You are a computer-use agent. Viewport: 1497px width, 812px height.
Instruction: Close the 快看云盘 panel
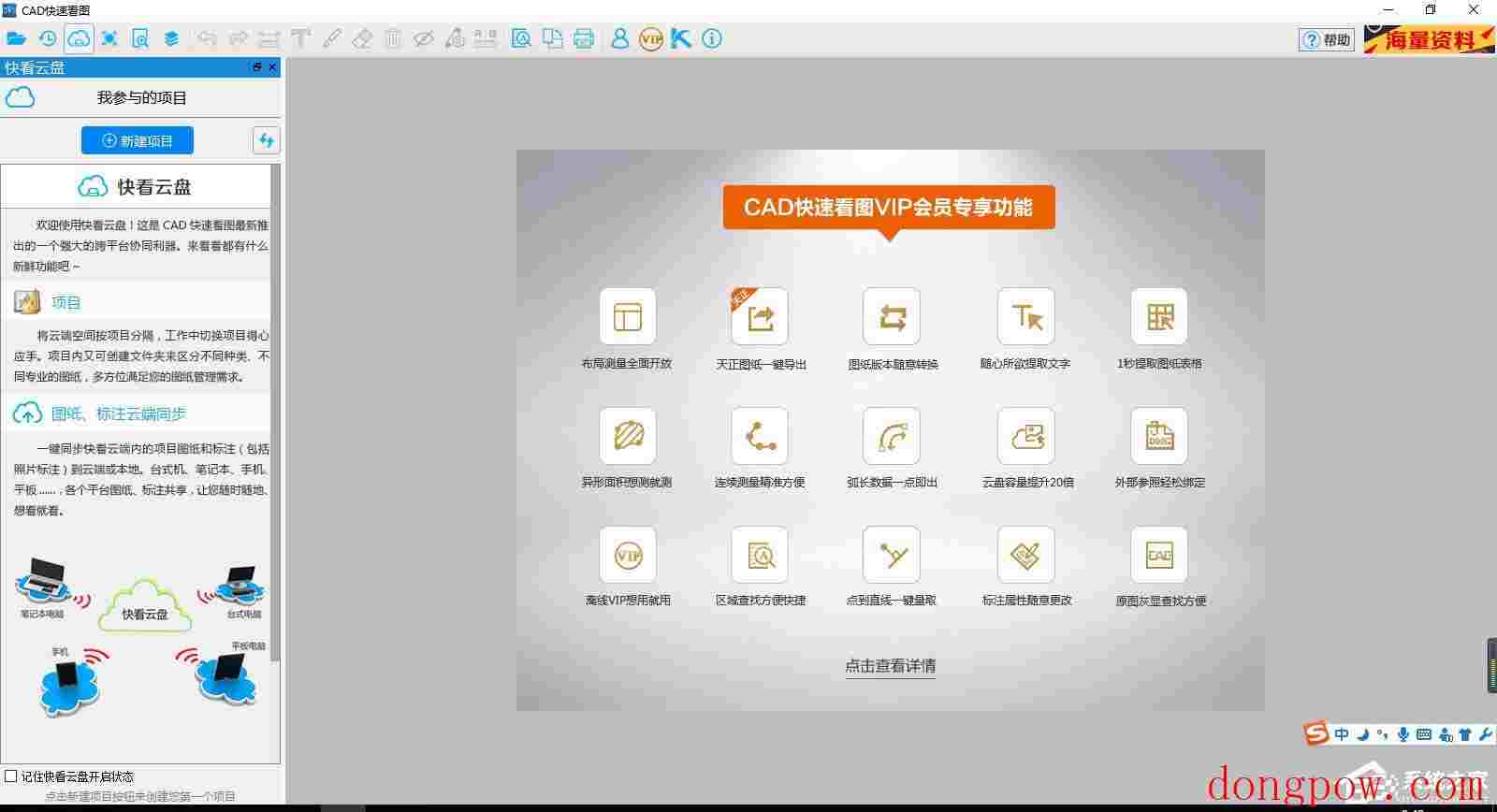(272, 67)
